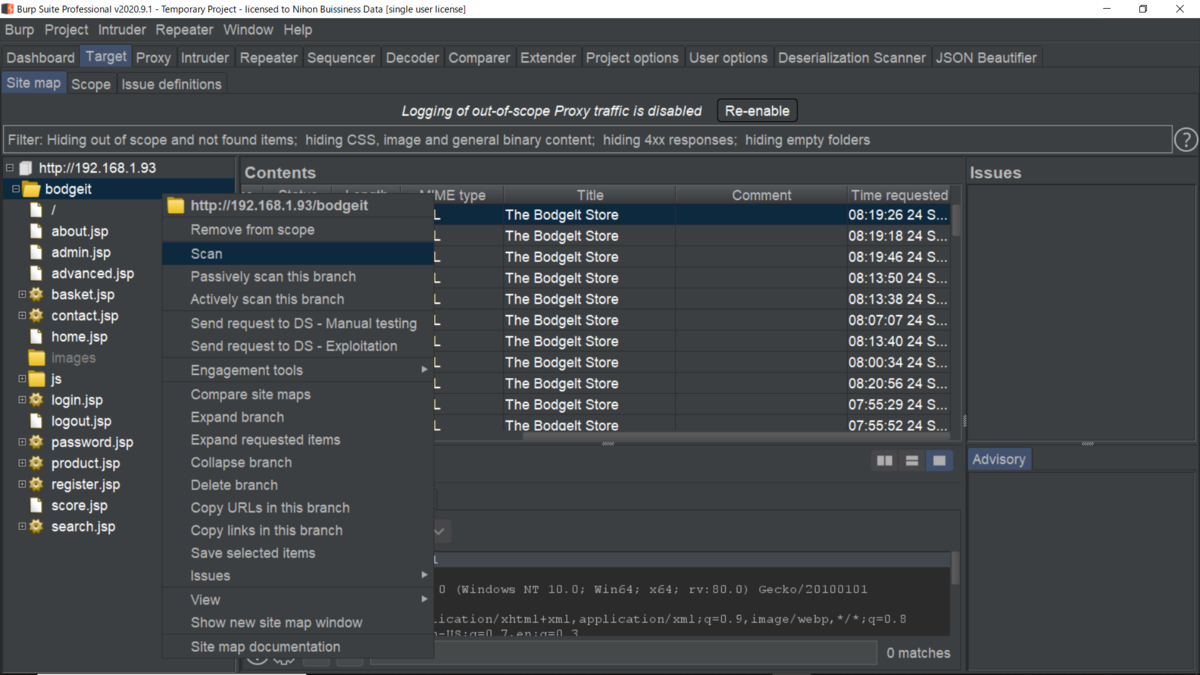Image resolution: width=1200 pixels, height=675 pixels.
Task: Select Passively scan this branch
Action: click(x=298, y=276)
